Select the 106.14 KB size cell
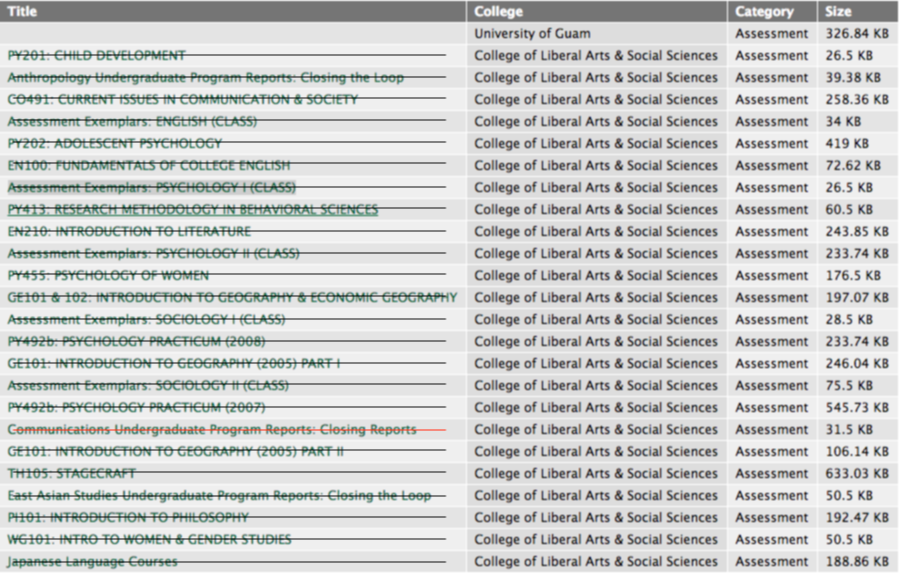 point(858,452)
